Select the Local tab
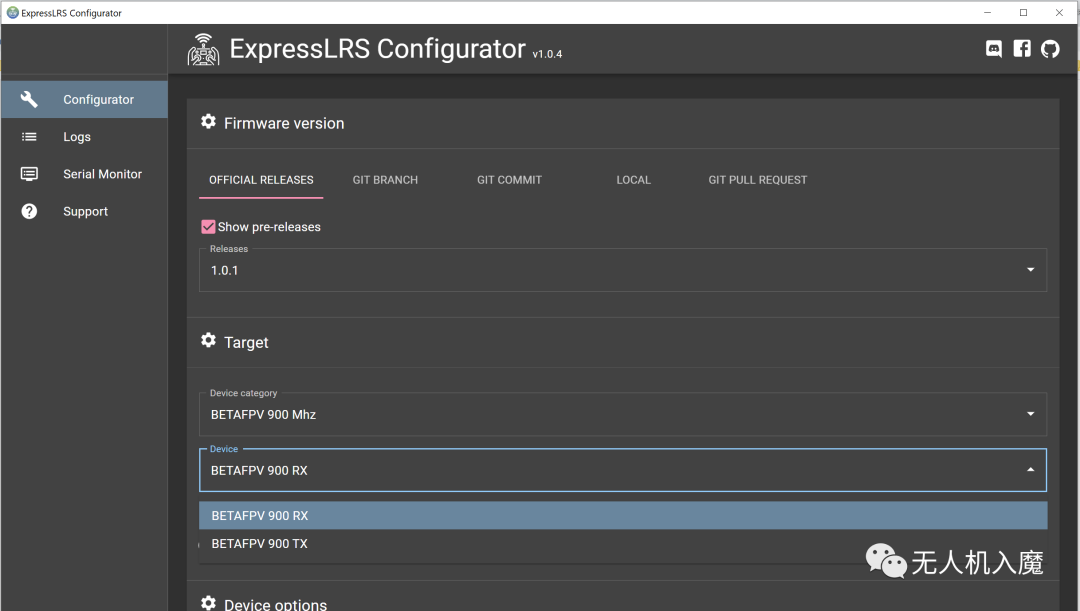Image resolution: width=1080 pixels, height=611 pixels. [633, 180]
